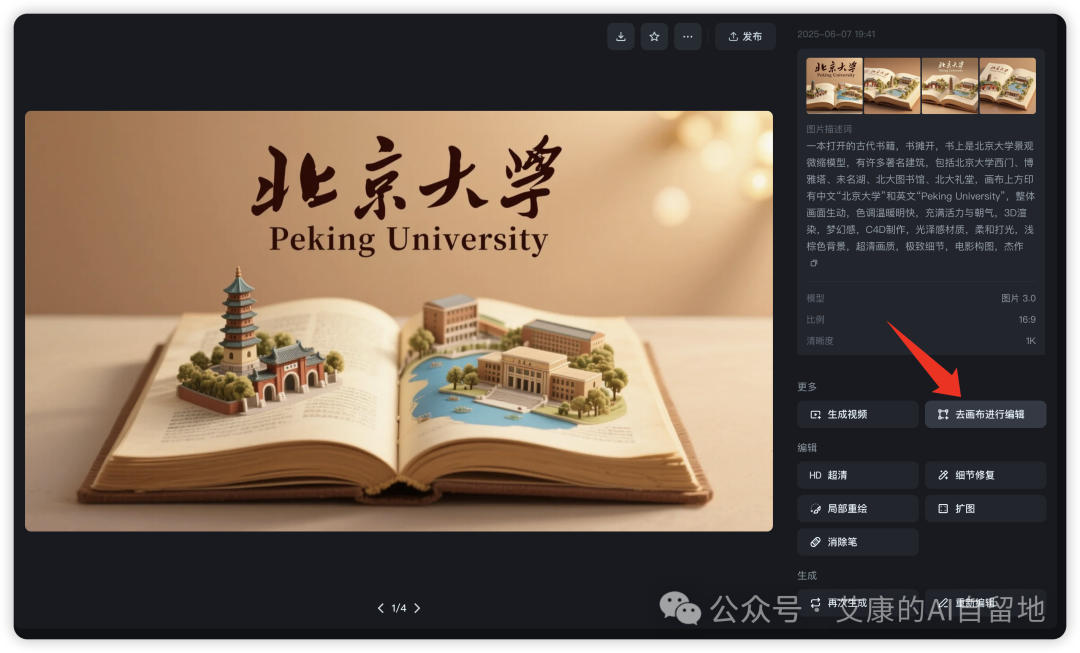Favorite the image with the star icon
This screenshot has height=653, width=1080.
(654, 37)
